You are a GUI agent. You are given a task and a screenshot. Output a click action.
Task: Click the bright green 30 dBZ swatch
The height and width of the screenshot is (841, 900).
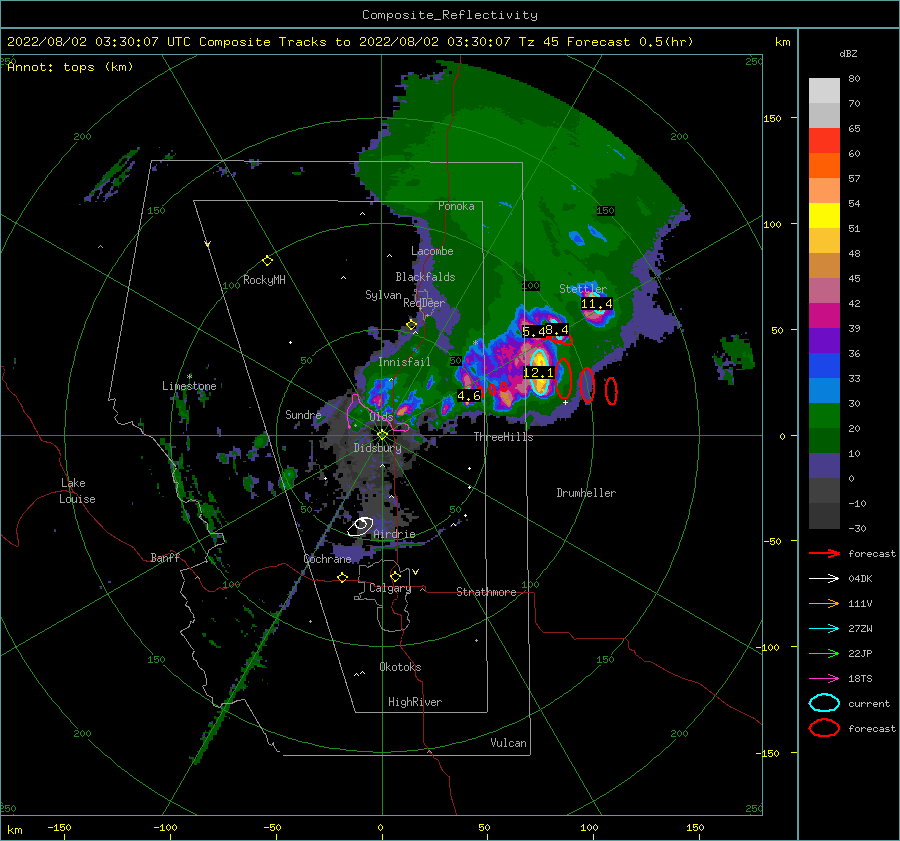(x=824, y=415)
